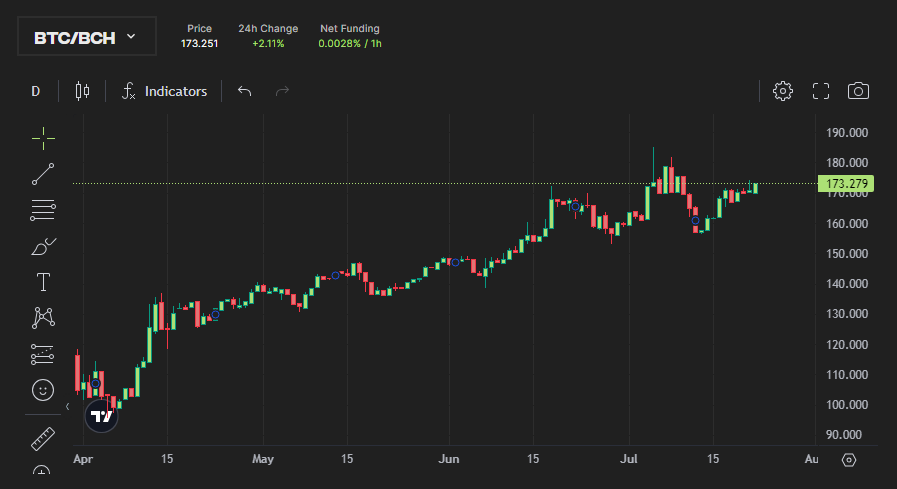897x489 pixels.
Task: Select the Text annotation tool
Action: (43, 282)
